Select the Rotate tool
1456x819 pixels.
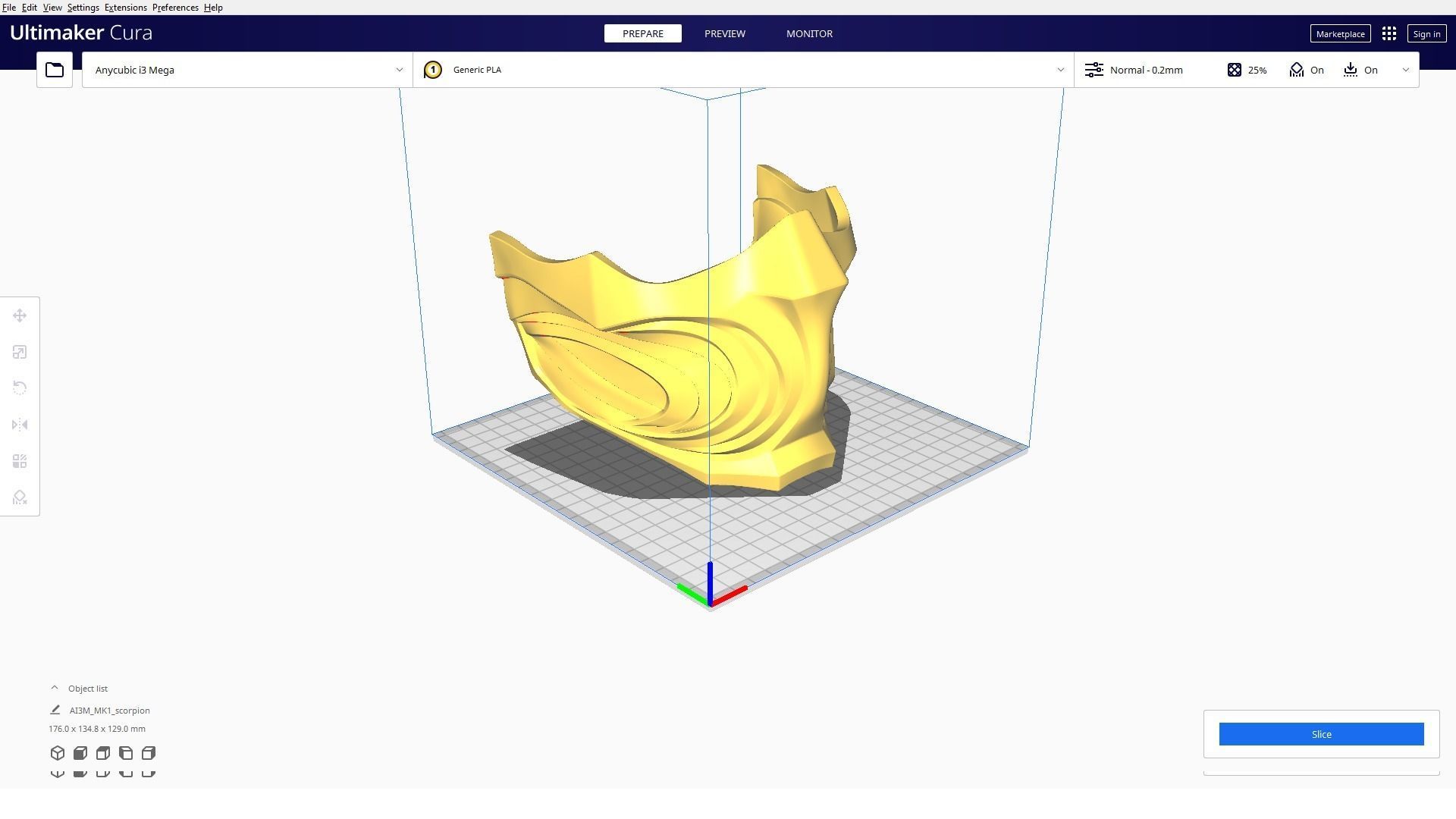pyautogui.click(x=20, y=388)
